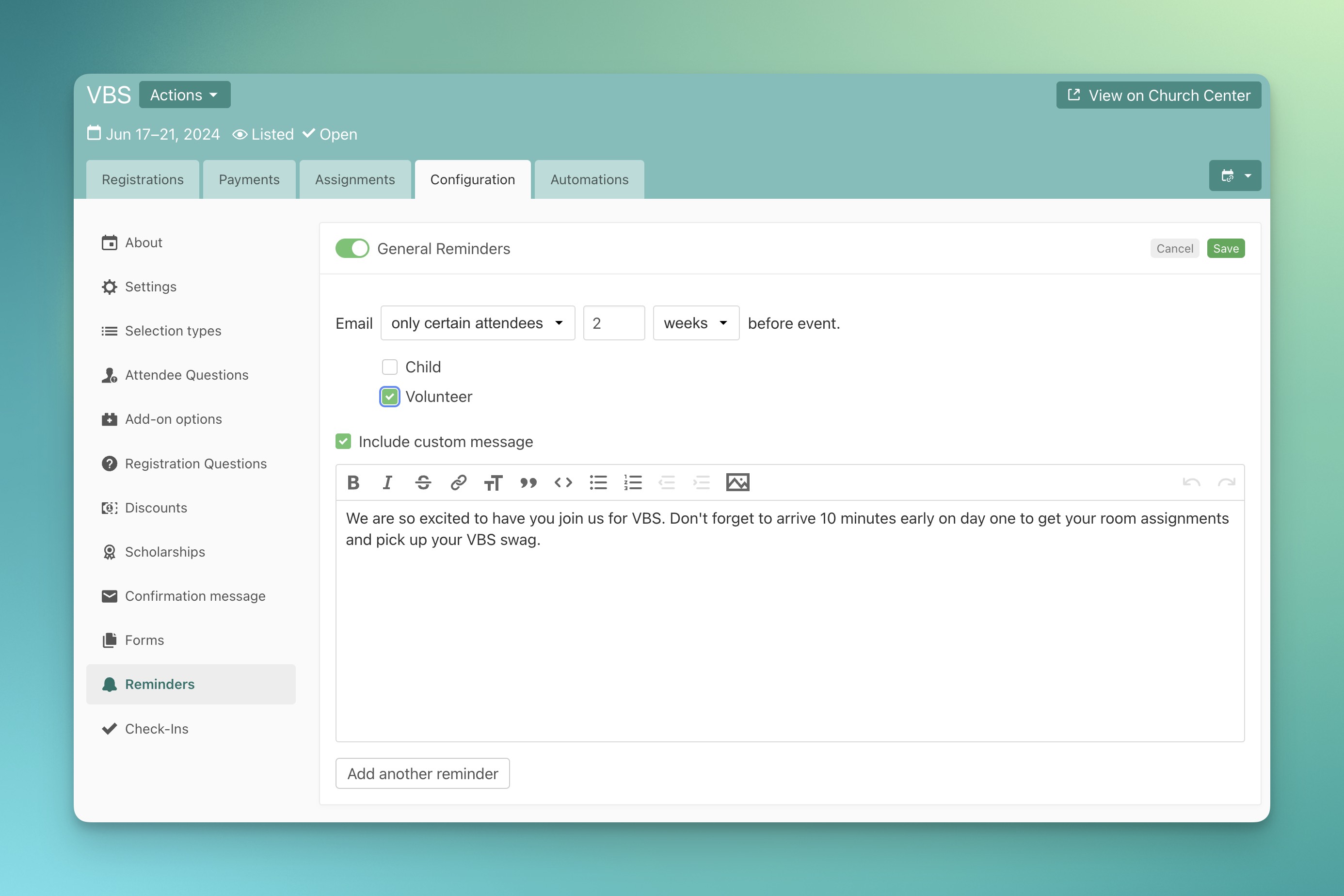Image resolution: width=1344 pixels, height=896 pixels.
Task: Apply strikethrough formatting to text
Action: coord(423,483)
